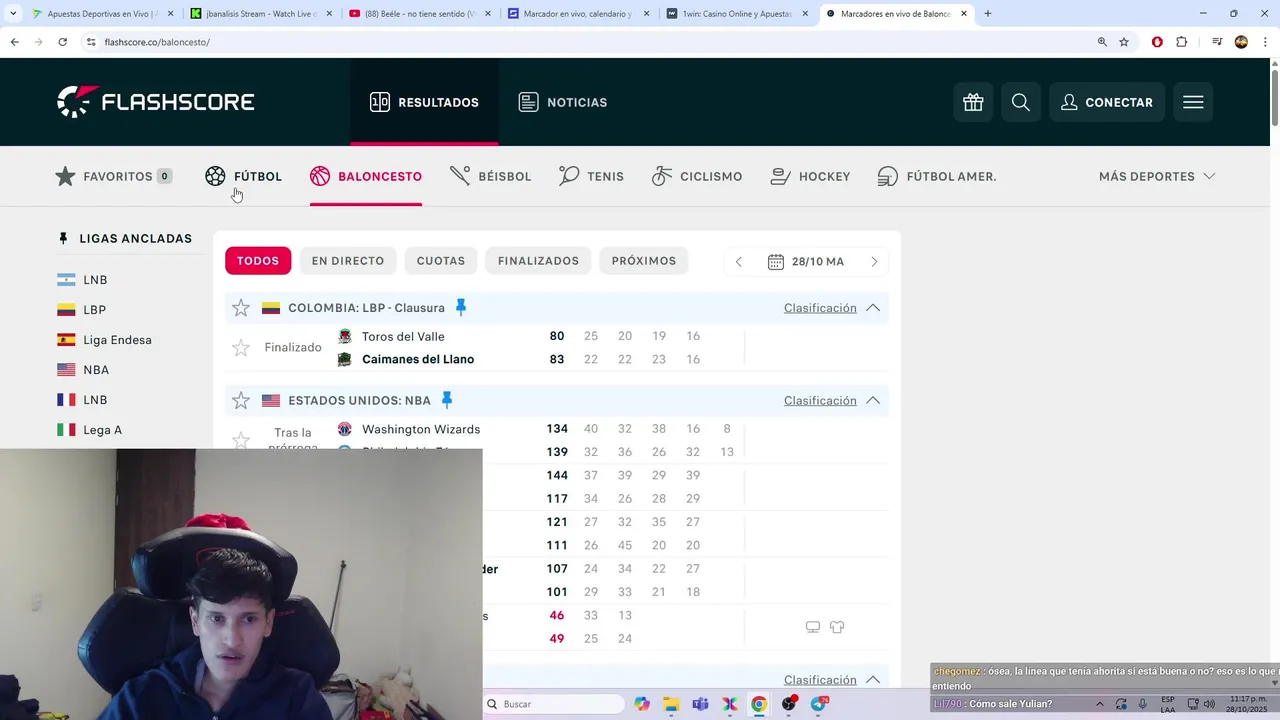1280x720 pixels.
Task: Switch to 1win Casino Online browser tab
Action: tap(735, 14)
